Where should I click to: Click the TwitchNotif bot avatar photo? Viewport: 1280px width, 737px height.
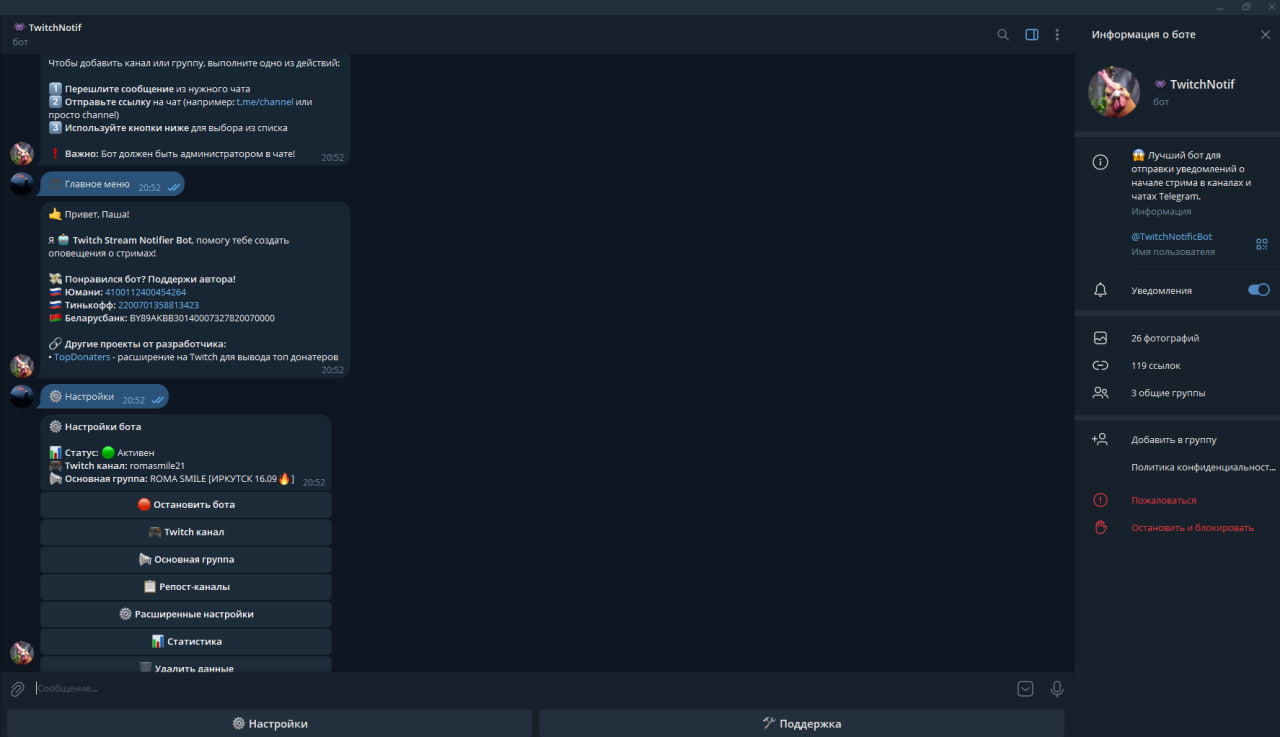[x=1113, y=92]
